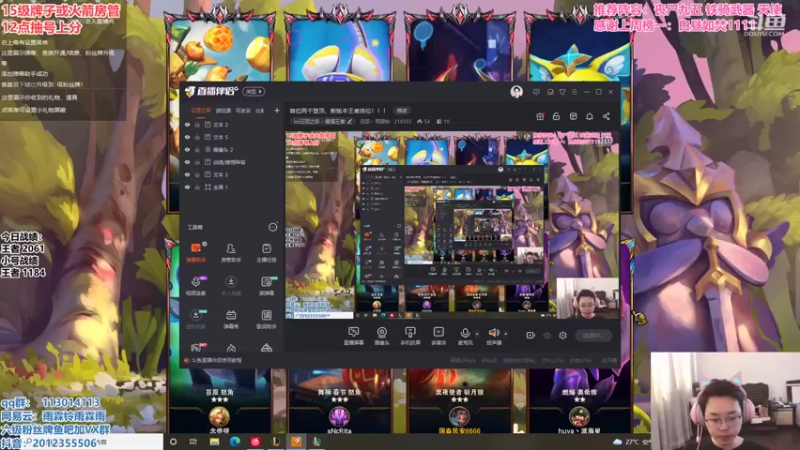The width and height of the screenshot is (800, 450).
Task: Open the hamburger menu in title bar
Action: (x=574, y=92)
